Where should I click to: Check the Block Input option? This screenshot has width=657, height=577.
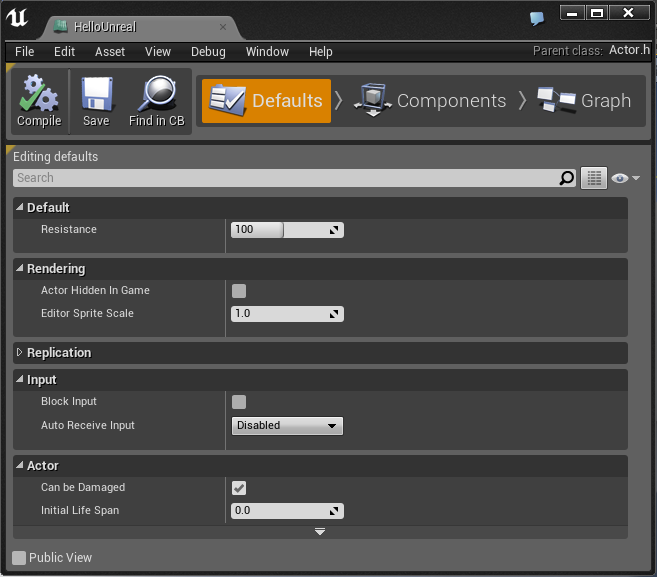[x=239, y=402]
